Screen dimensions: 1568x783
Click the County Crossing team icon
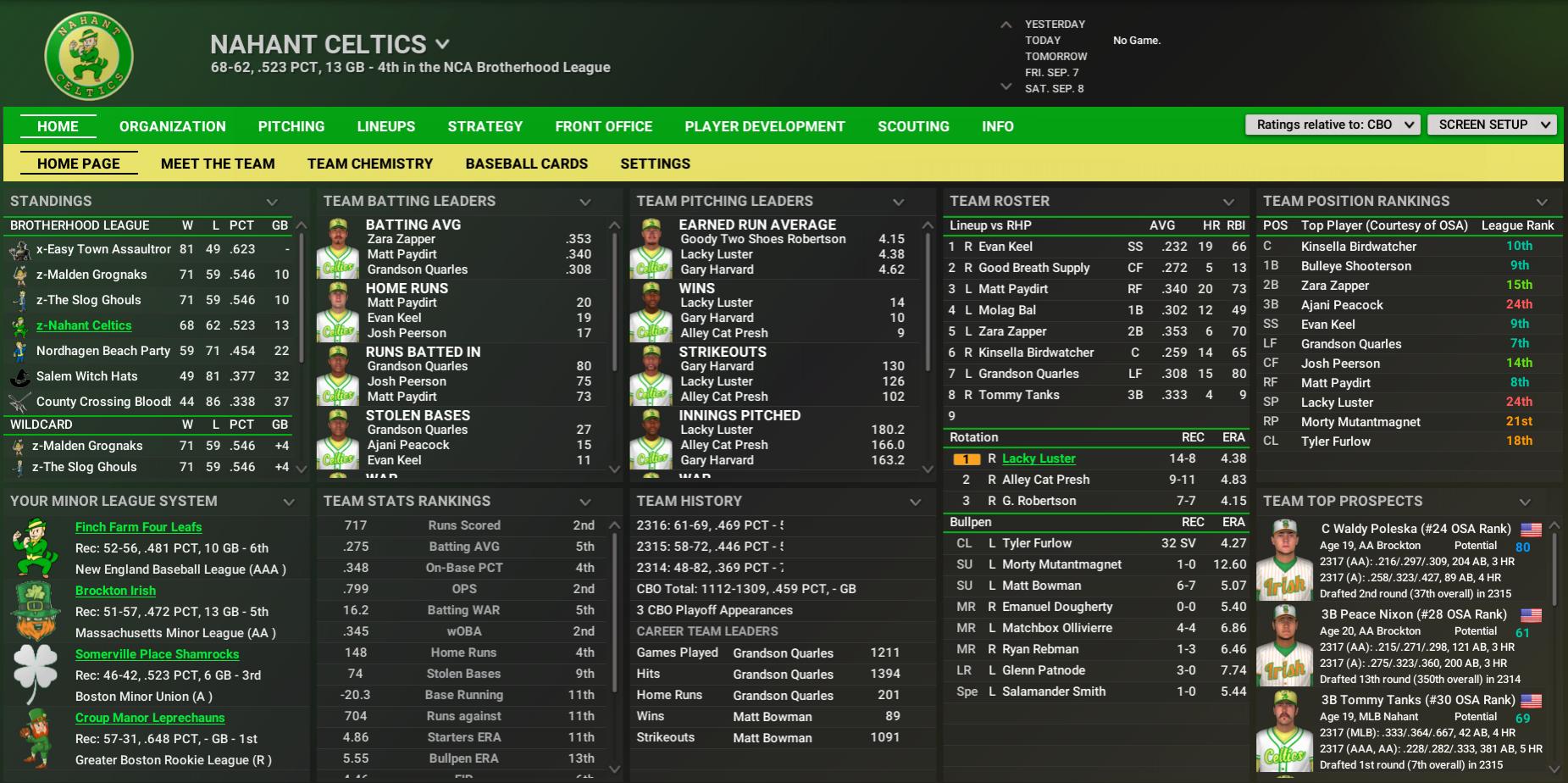pyautogui.click(x=19, y=403)
